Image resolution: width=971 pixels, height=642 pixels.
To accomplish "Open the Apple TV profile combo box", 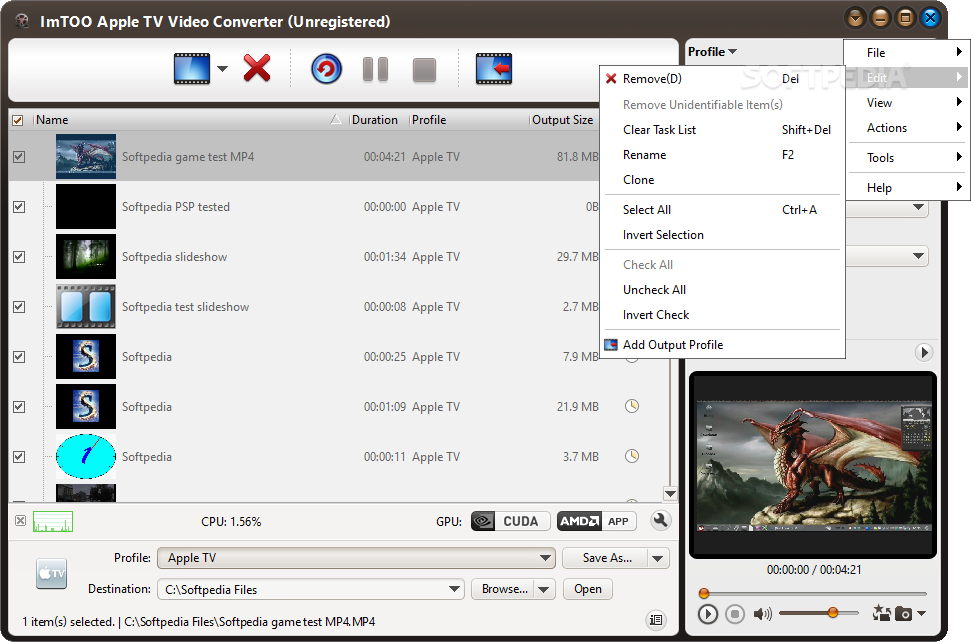I will click(x=356, y=558).
